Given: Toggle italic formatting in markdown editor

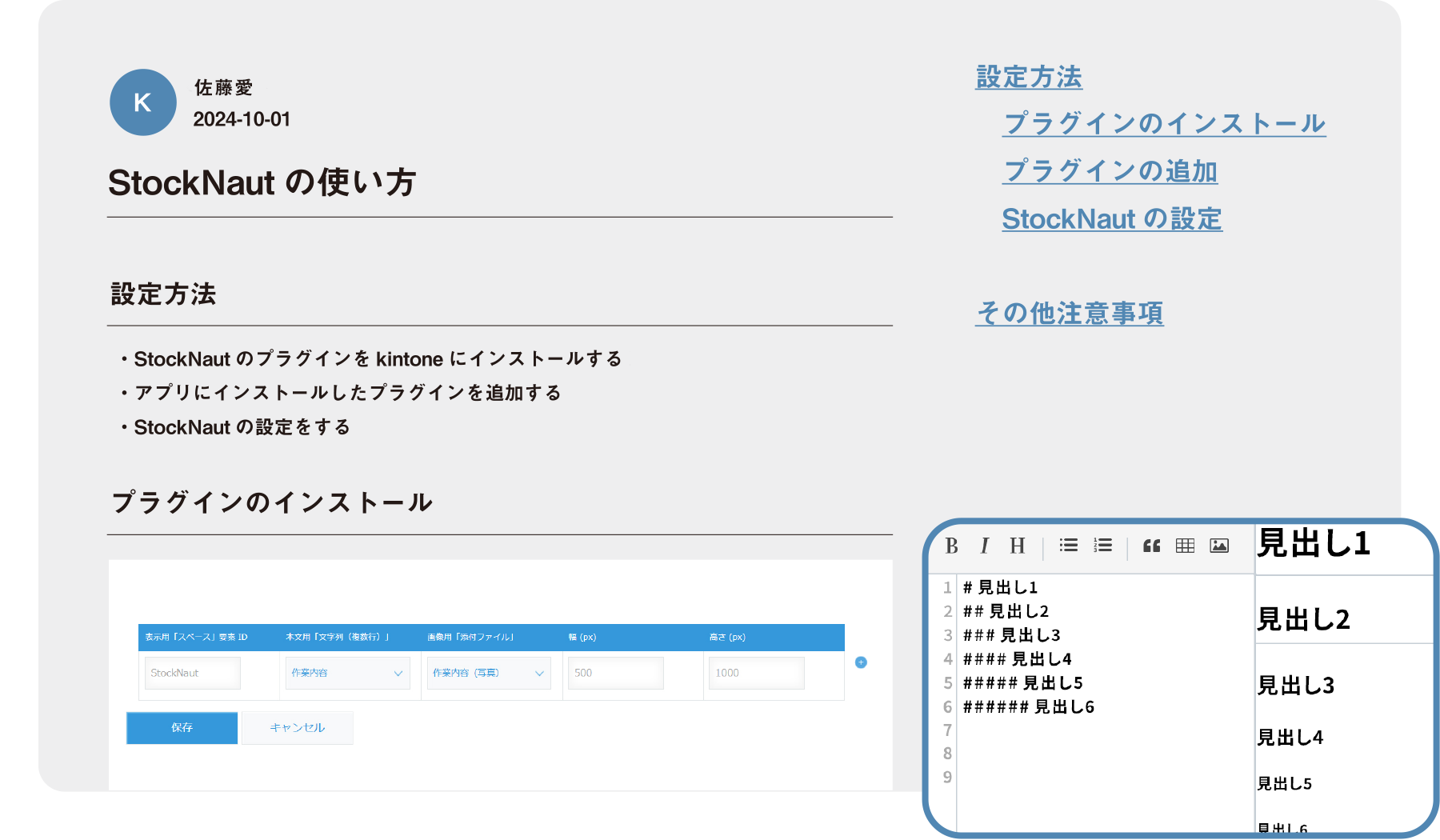Looking at the screenshot, I should point(984,546).
